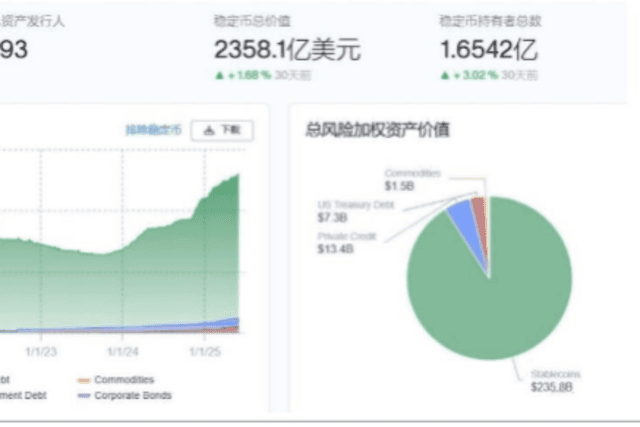Click the 1/1/25 axis label
Screen dimensions: 640x427
point(205,351)
